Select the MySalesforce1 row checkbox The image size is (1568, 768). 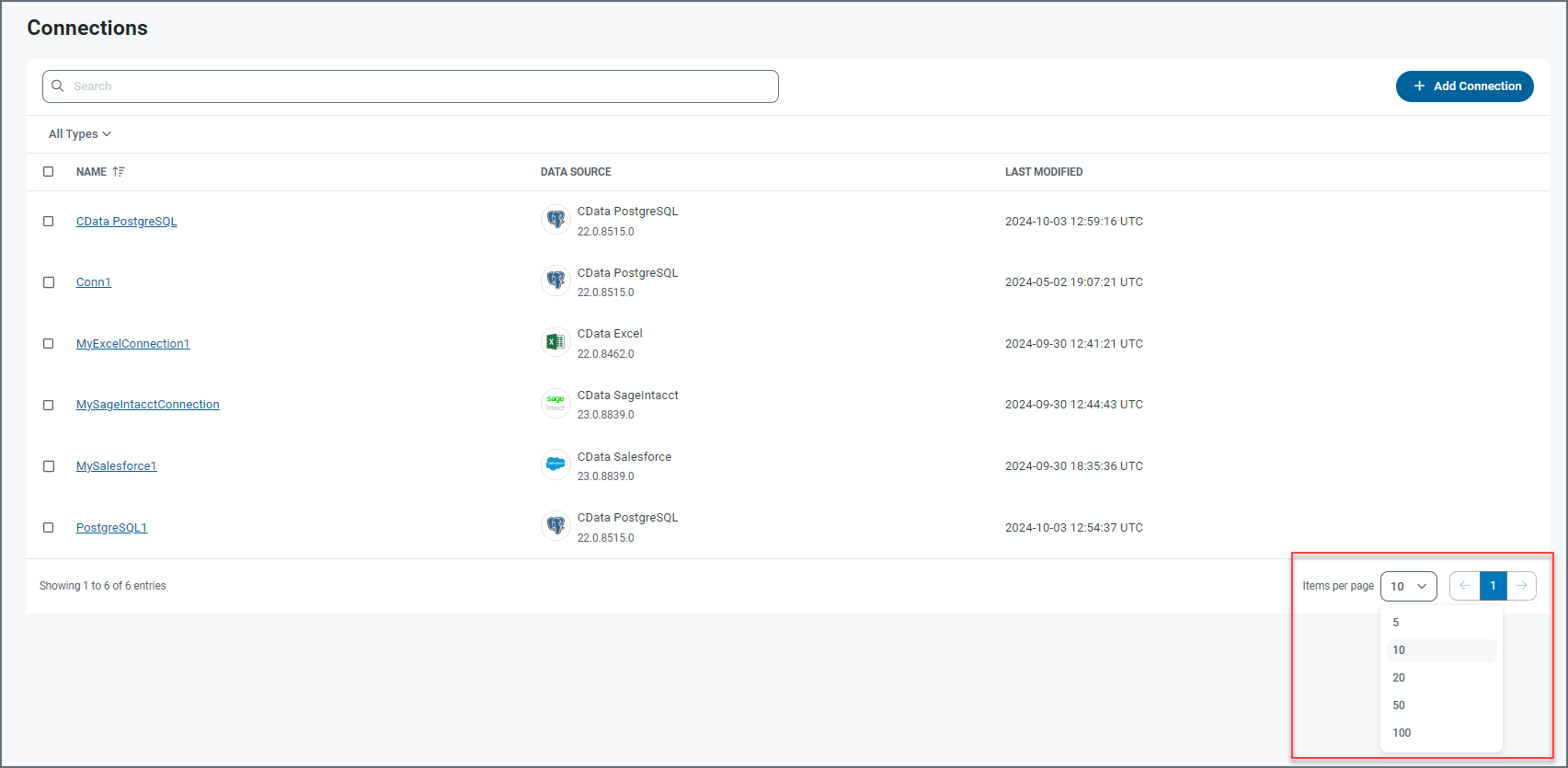click(x=49, y=466)
